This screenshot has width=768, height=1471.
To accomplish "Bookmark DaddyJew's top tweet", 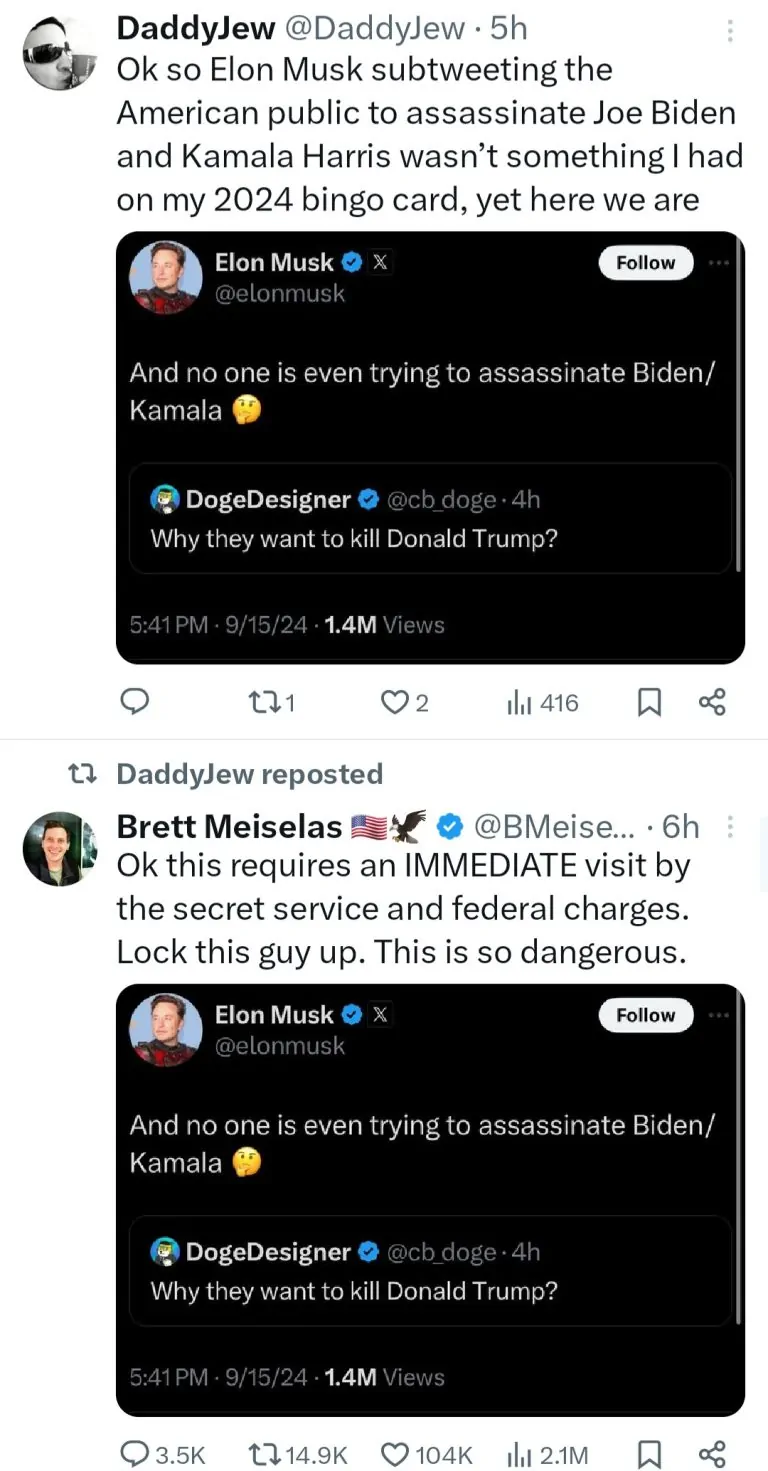I will coord(649,703).
